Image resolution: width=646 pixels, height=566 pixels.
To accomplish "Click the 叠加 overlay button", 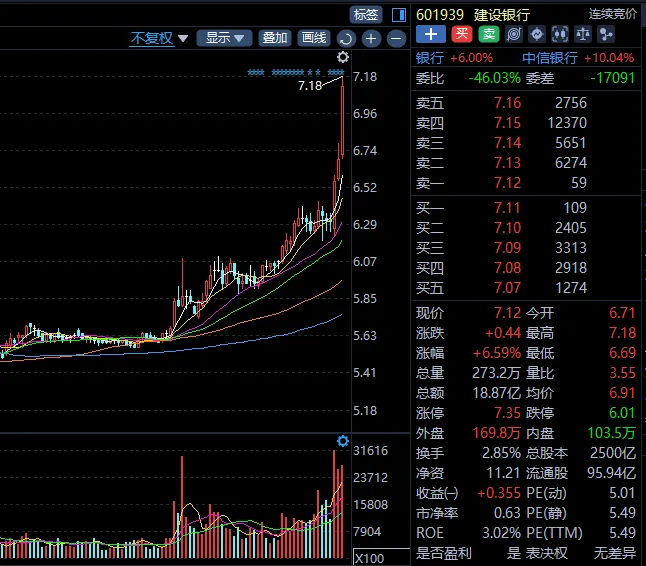I will pyautogui.click(x=274, y=38).
